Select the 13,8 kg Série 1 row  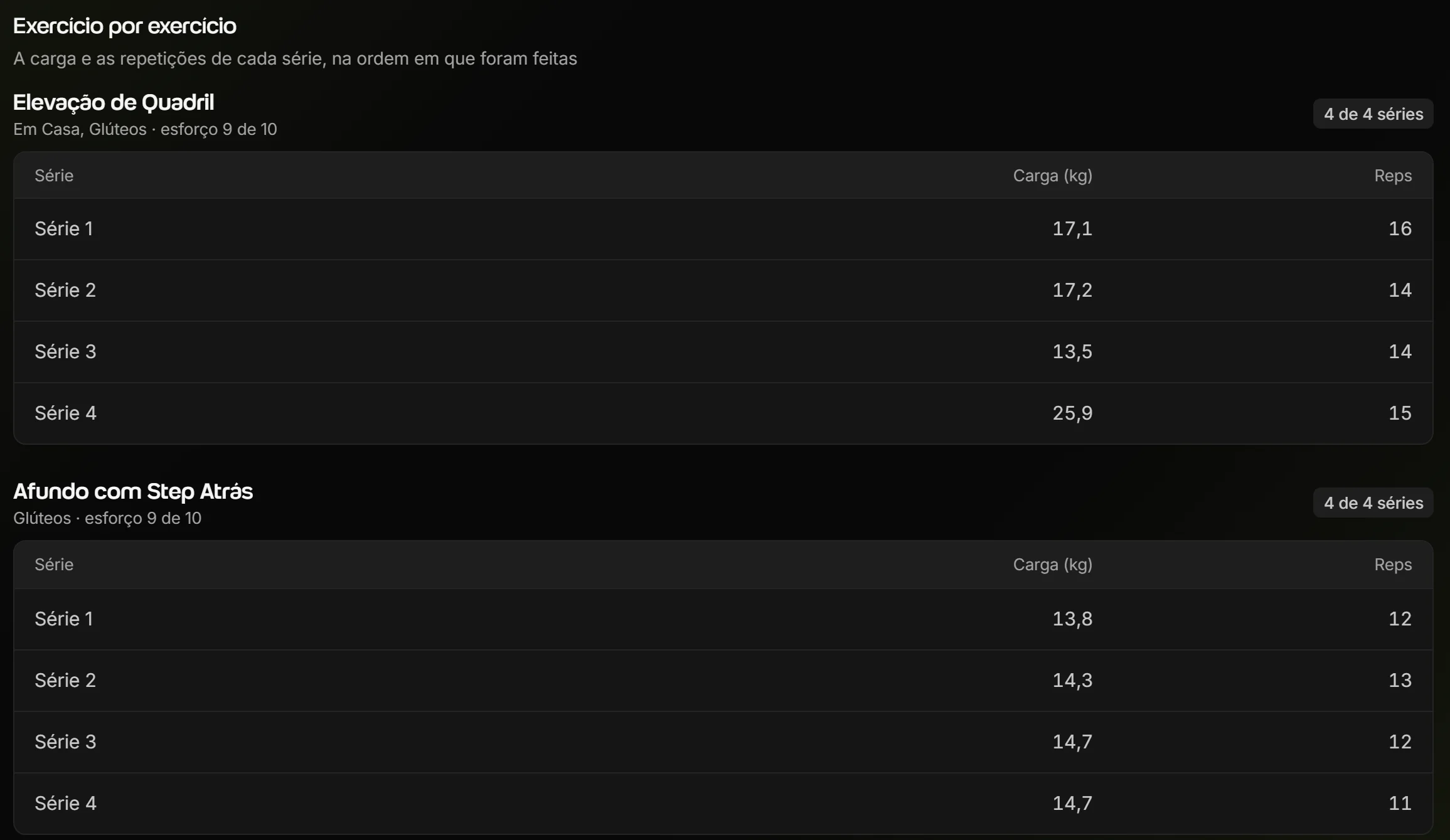click(723, 619)
